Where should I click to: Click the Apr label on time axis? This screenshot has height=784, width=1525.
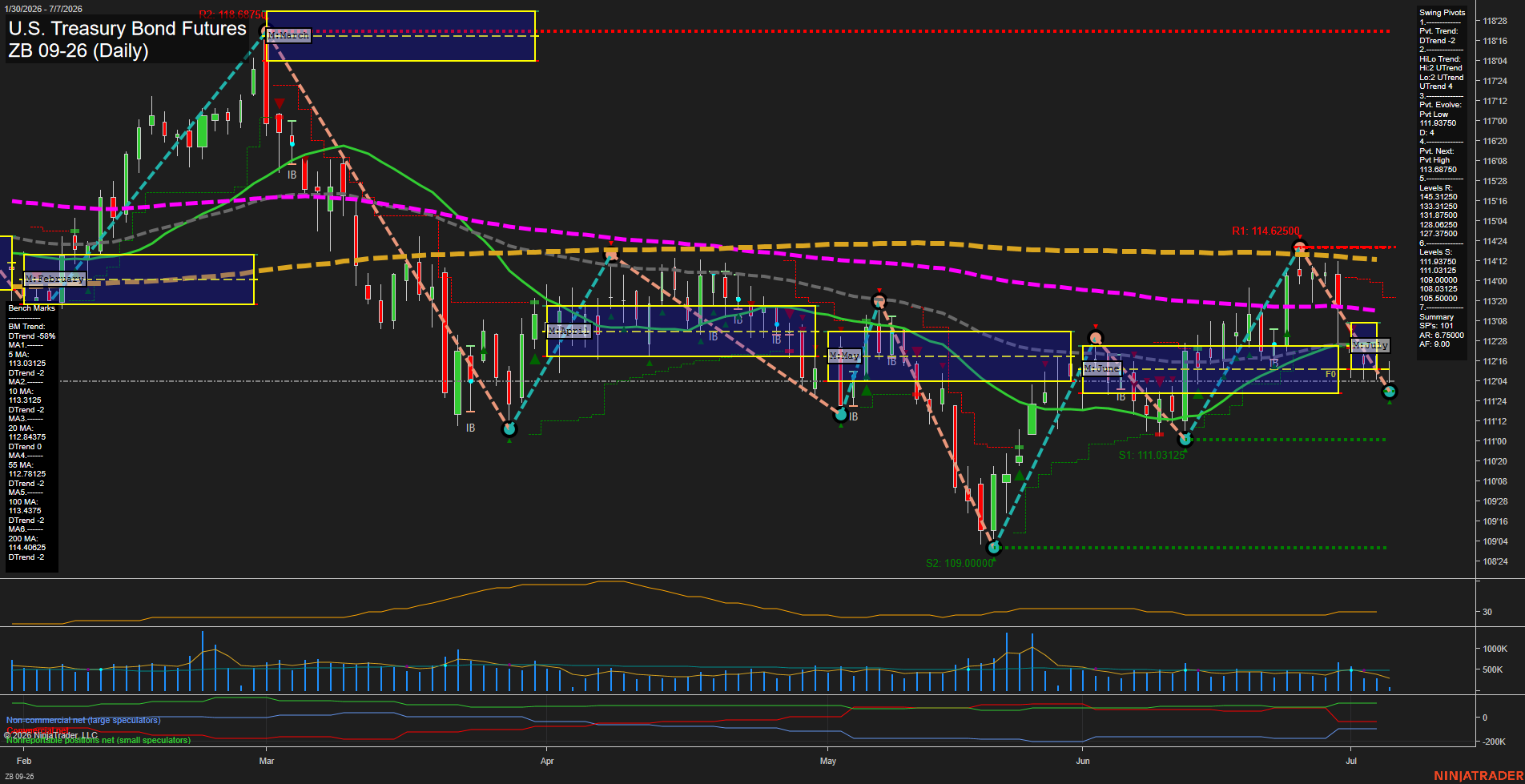pyautogui.click(x=547, y=761)
